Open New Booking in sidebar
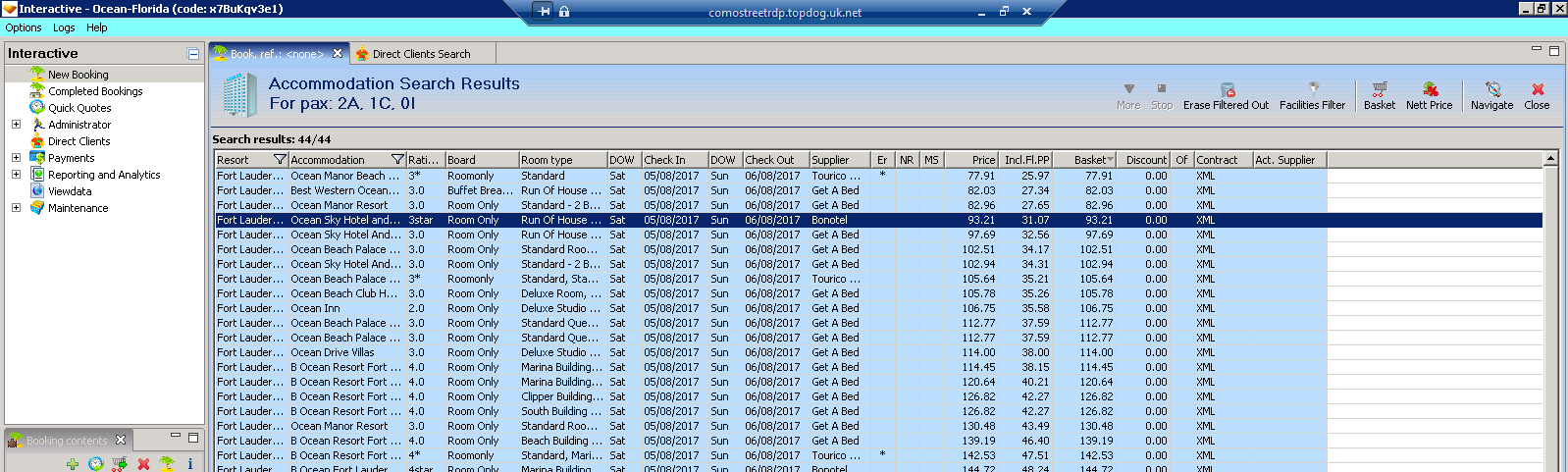The width and height of the screenshot is (1568, 472). 78,75
